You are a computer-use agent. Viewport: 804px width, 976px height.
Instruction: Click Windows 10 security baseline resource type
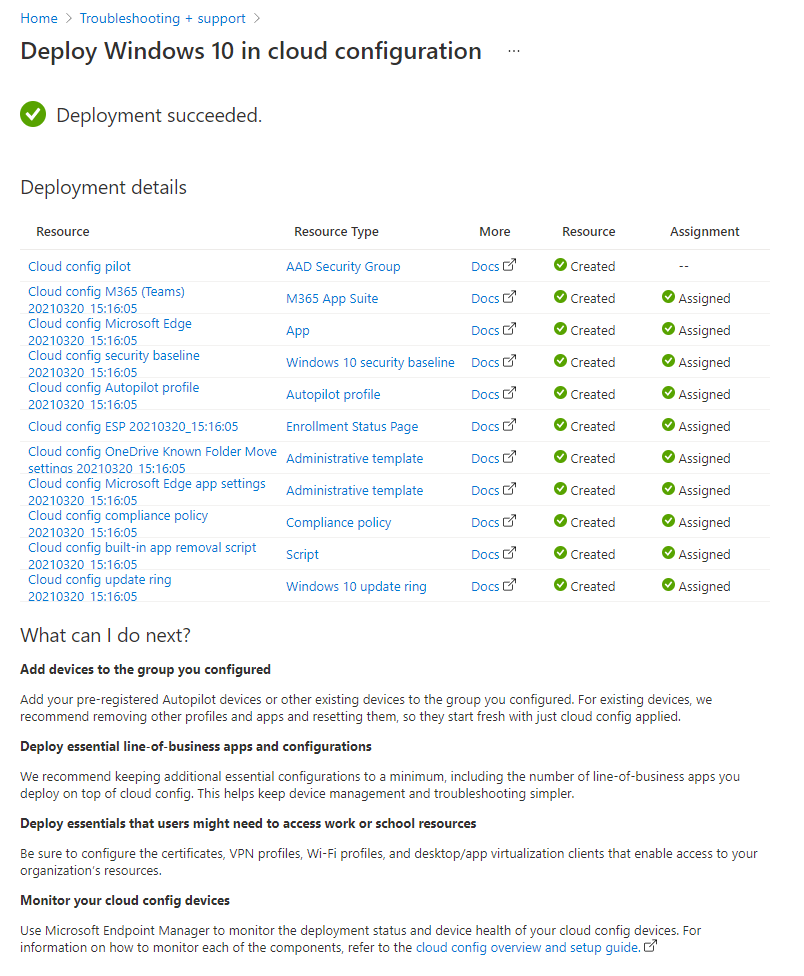click(370, 362)
